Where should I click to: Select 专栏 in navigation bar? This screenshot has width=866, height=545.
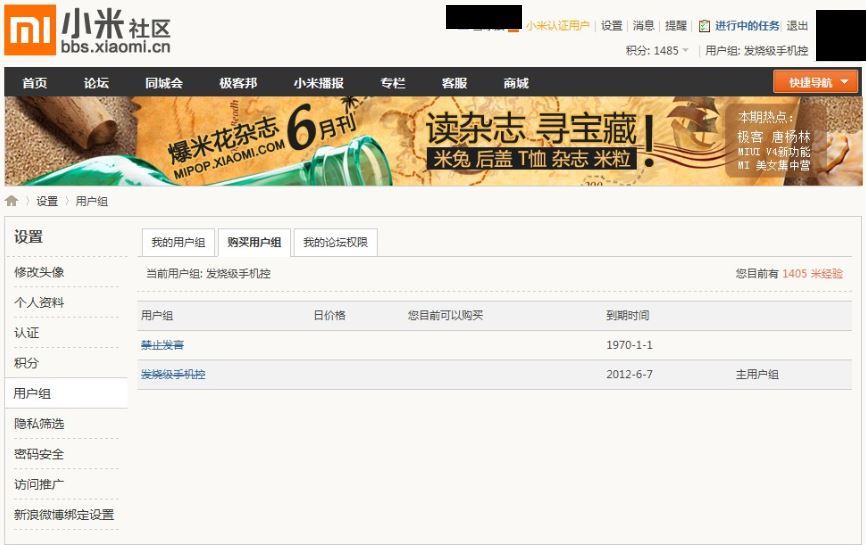tap(393, 83)
